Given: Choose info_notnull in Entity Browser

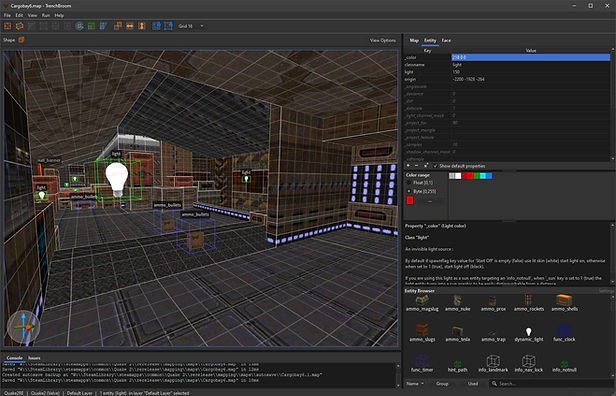Looking at the screenshot, I should coord(565,366).
